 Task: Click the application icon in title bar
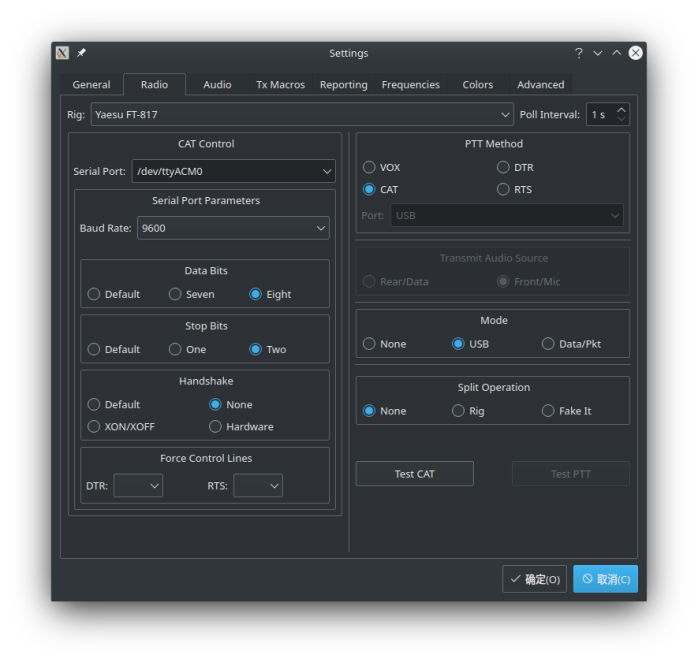click(63, 53)
